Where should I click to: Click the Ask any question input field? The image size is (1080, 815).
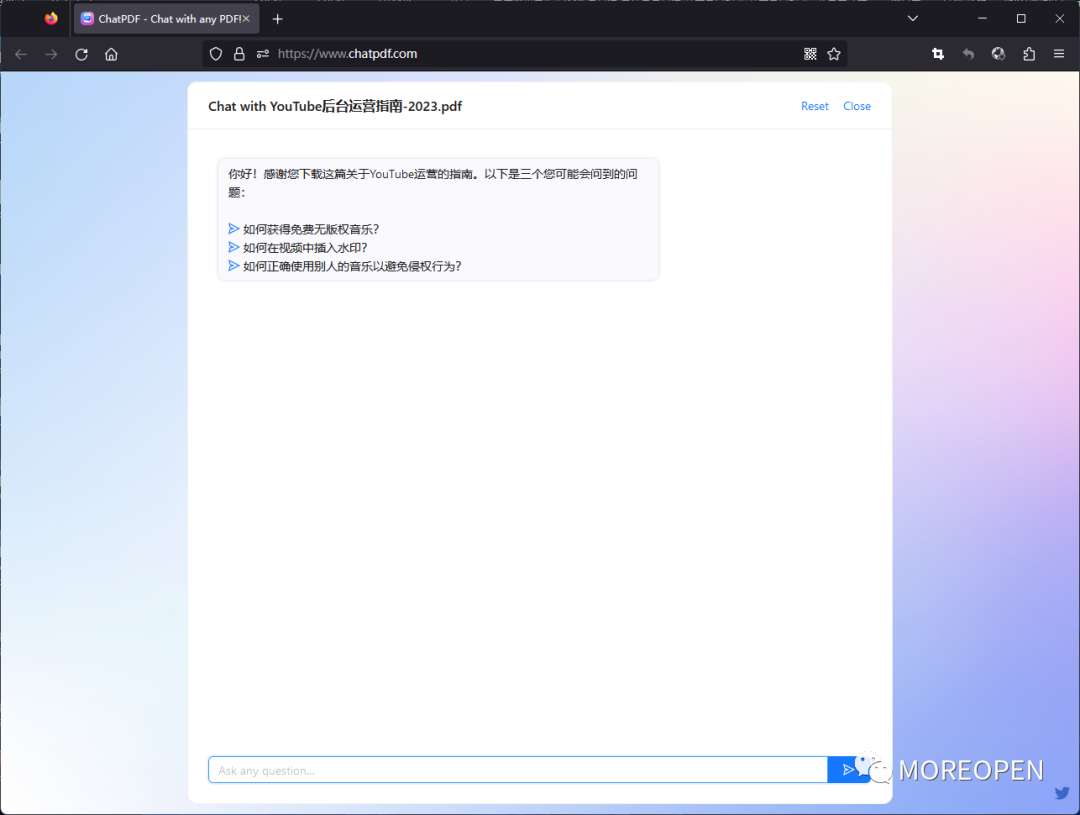(x=518, y=770)
